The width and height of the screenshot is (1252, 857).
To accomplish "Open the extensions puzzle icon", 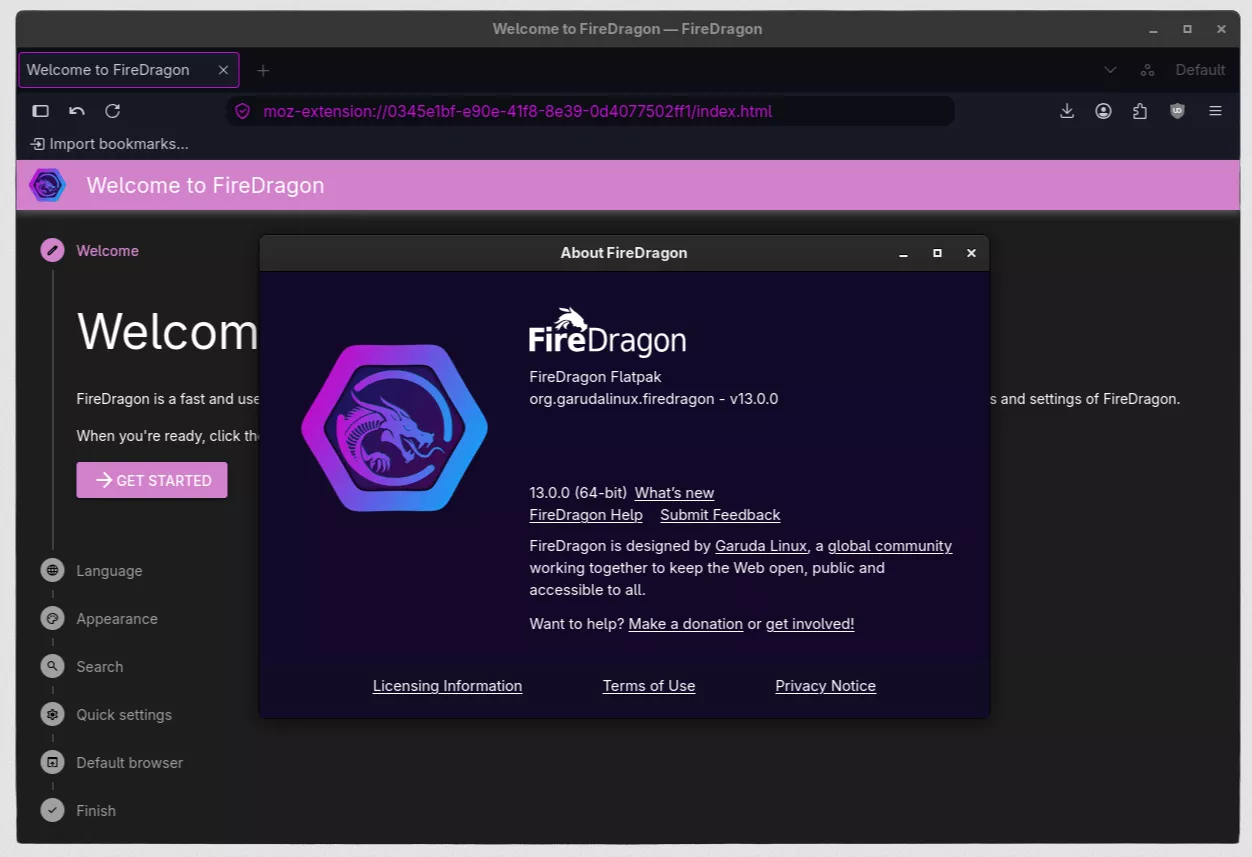I will pos(1140,111).
